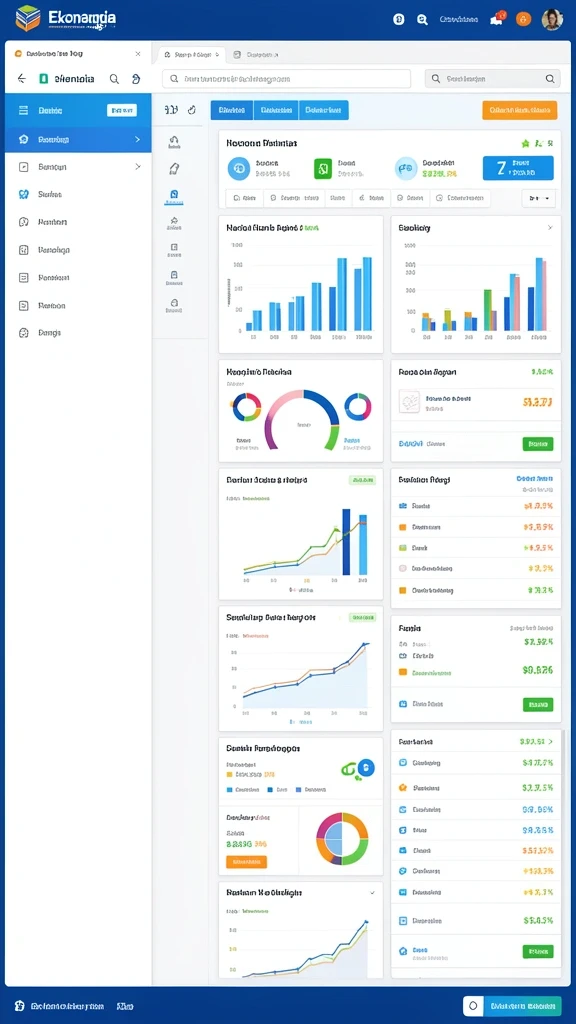Click the large blue Z button in statistics card
The width and height of the screenshot is (576, 1024).
518,168
